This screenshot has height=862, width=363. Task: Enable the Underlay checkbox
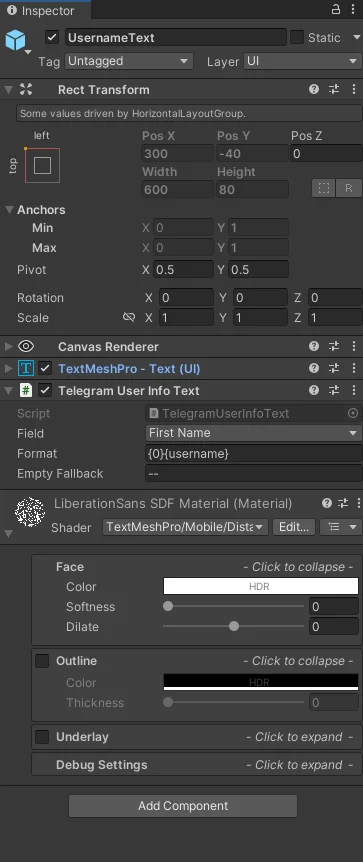[42, 737]
